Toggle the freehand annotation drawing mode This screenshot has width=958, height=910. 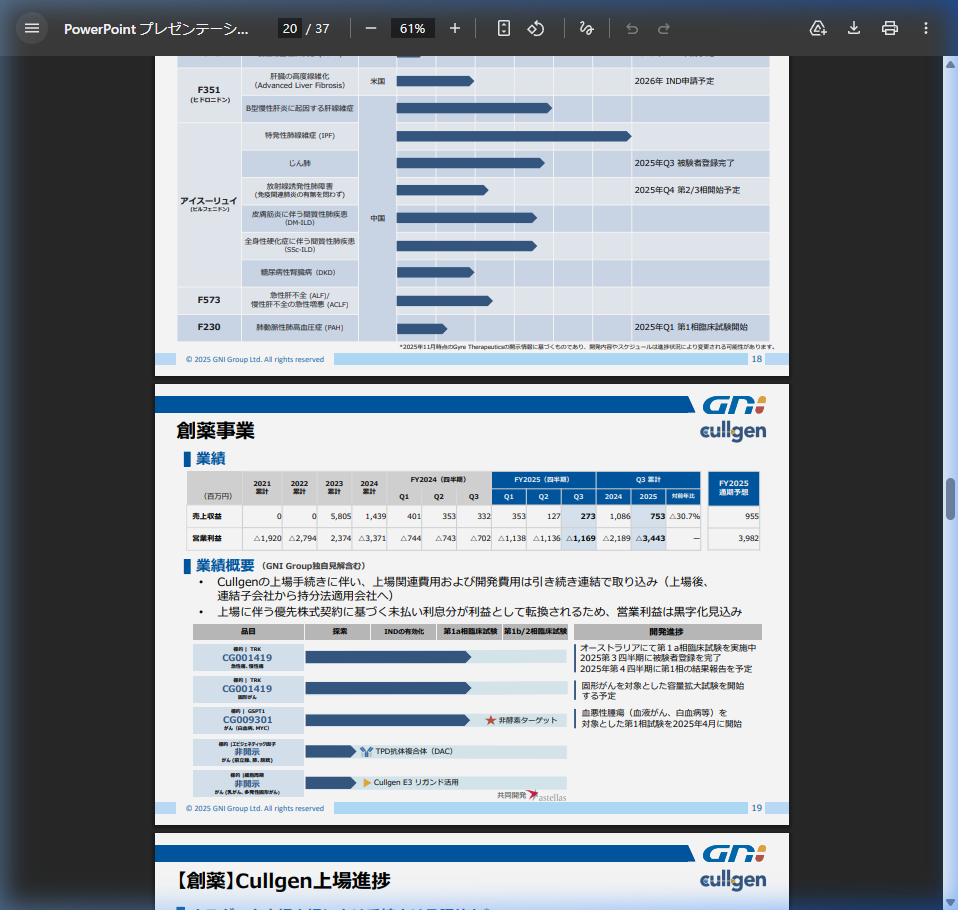coord(587,28)
